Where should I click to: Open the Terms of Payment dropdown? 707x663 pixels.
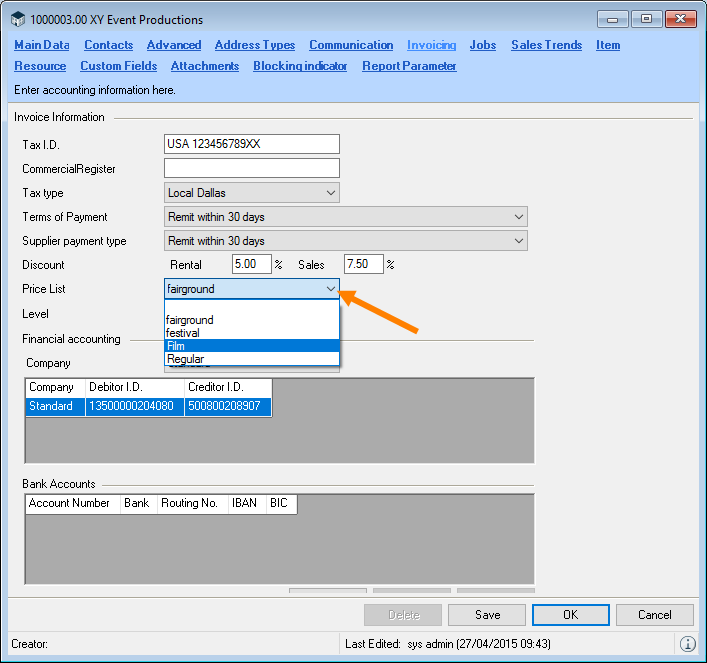[x=518, y=217]
